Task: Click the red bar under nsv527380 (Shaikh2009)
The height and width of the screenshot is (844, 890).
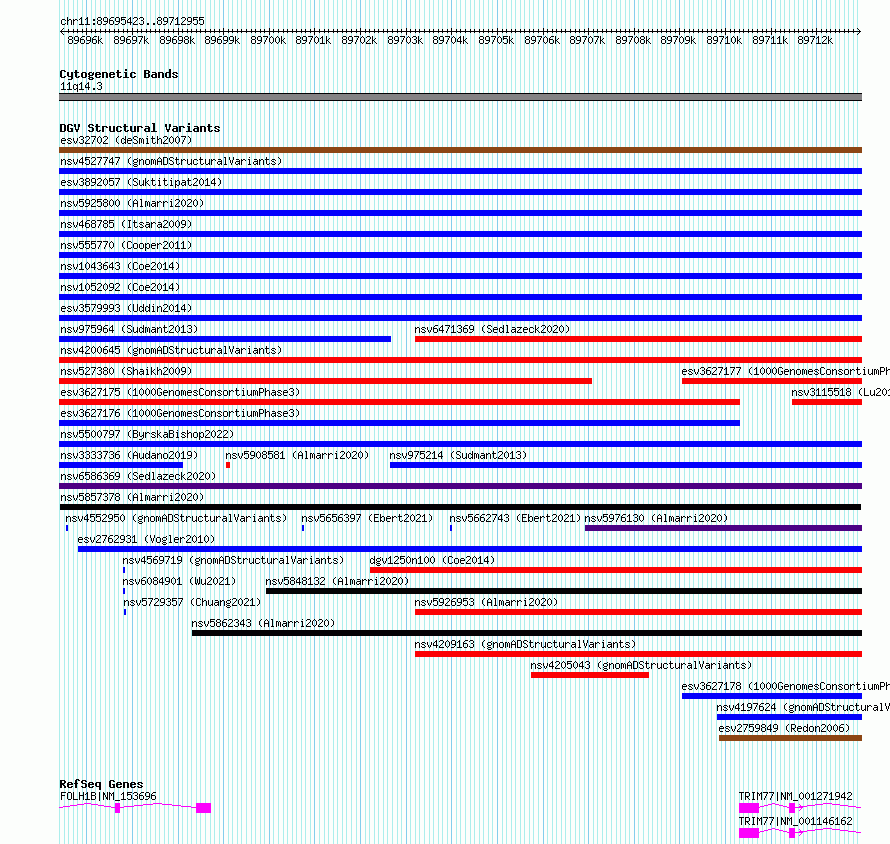Action: [325, 381]
